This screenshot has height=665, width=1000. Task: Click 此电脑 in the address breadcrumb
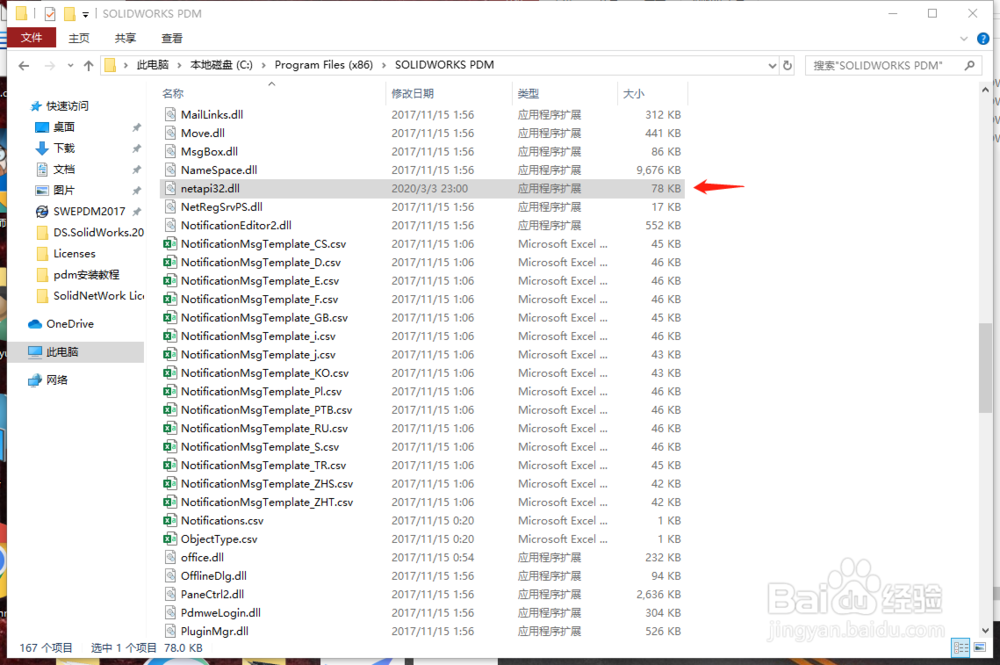pos(152,65)
